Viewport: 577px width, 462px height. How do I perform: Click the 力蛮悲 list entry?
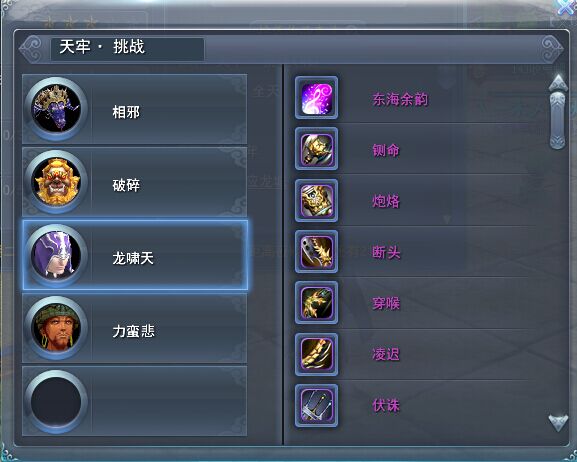135,328
